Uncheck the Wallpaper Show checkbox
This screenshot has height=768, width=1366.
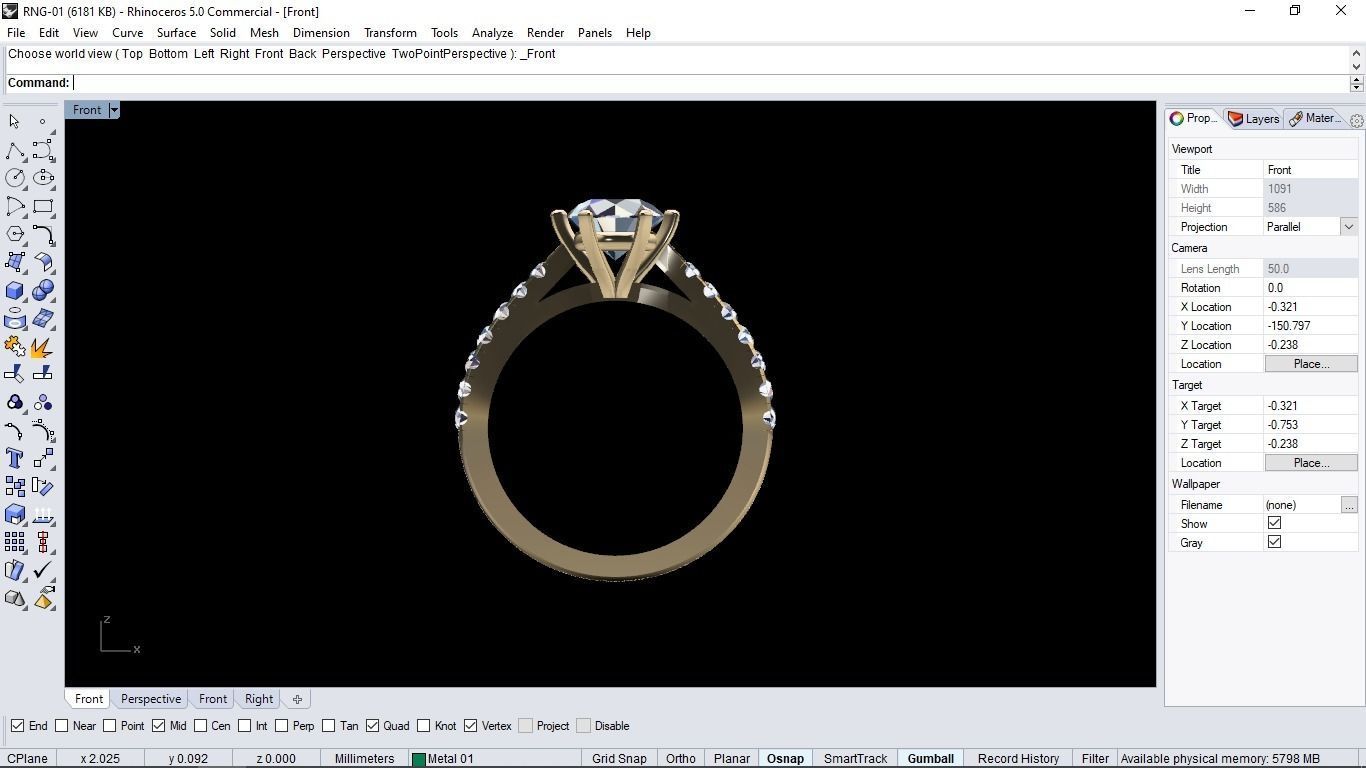click(1274, 523)
